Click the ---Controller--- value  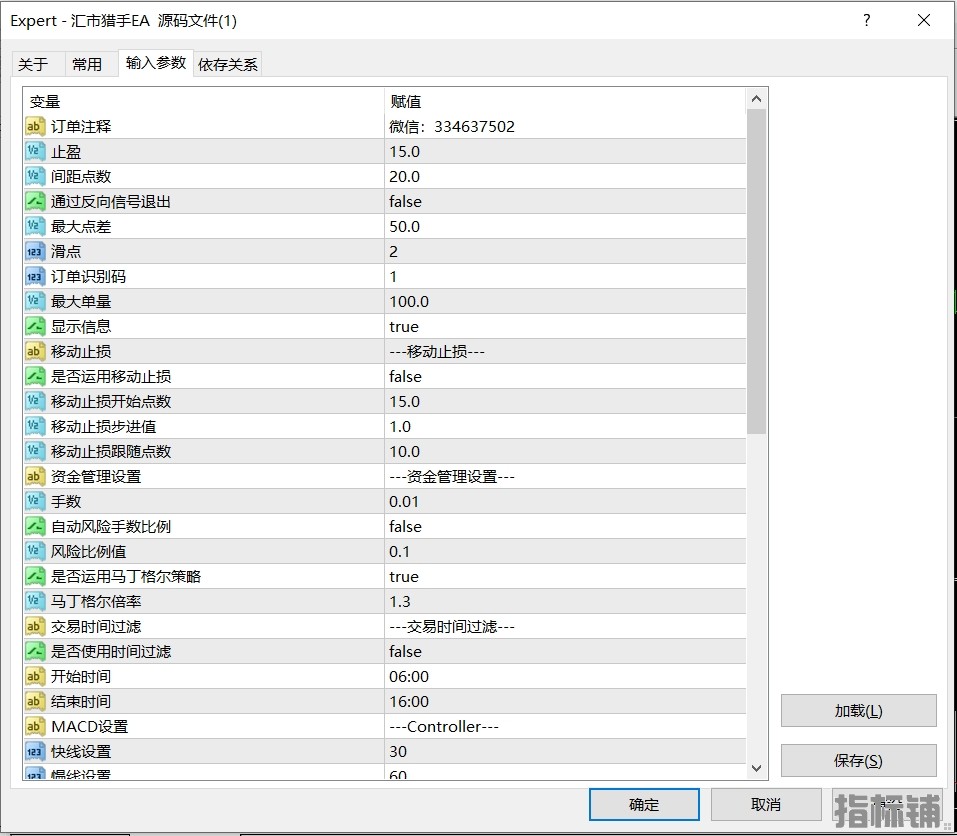[444, 727]
